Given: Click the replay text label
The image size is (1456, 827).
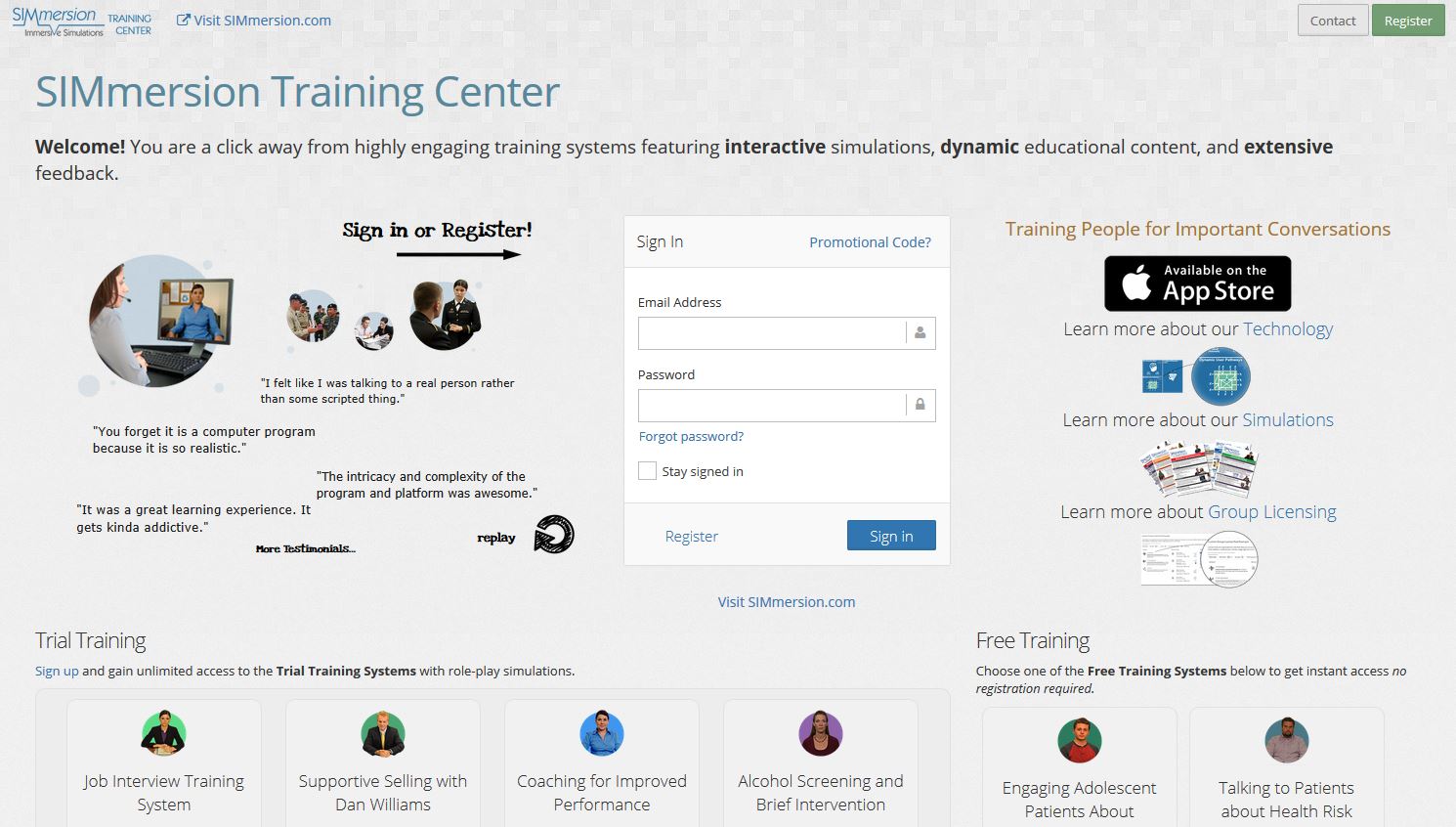Looking at the screenshot, I should (x=495, y=538).
